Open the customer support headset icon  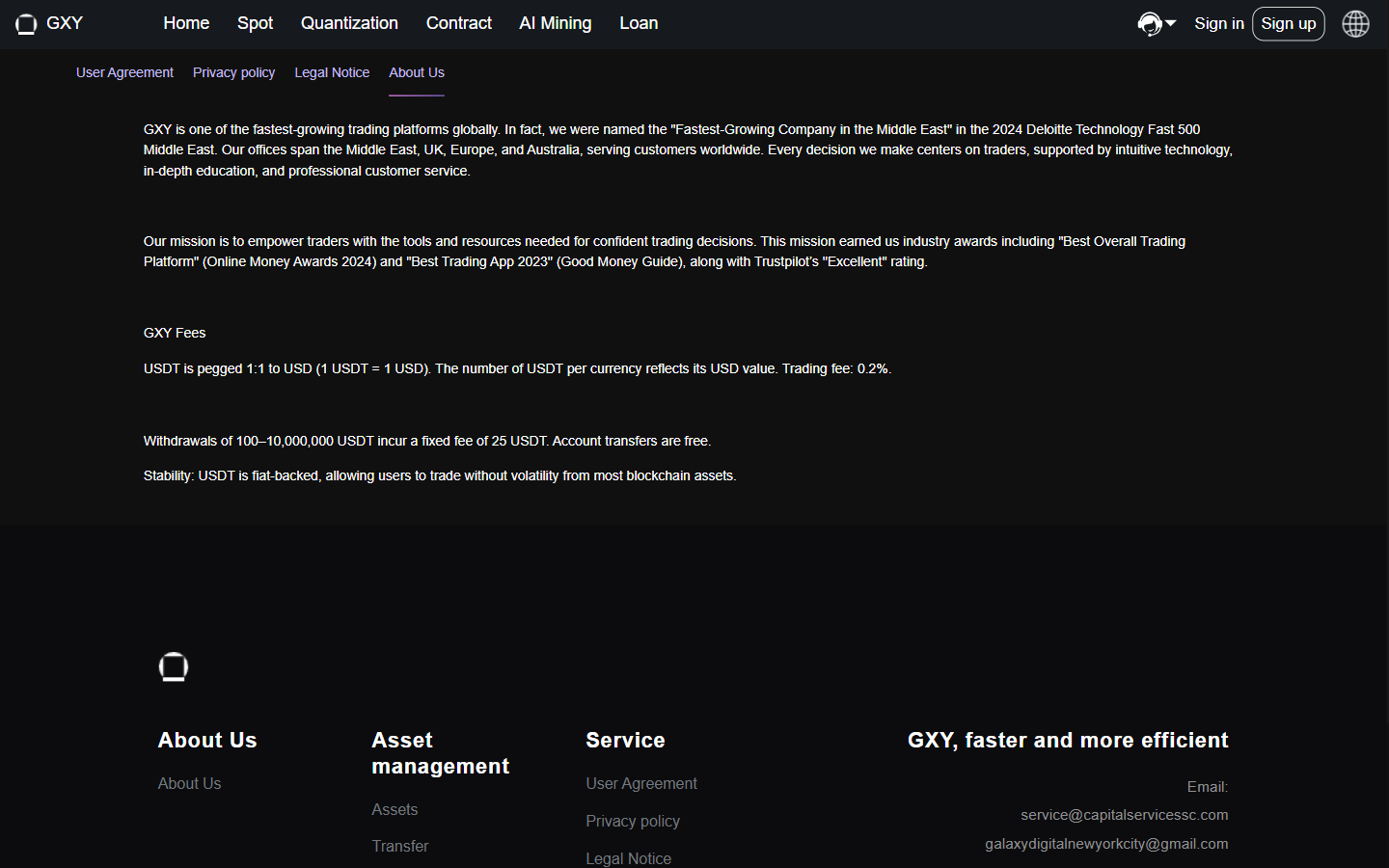1149,23
